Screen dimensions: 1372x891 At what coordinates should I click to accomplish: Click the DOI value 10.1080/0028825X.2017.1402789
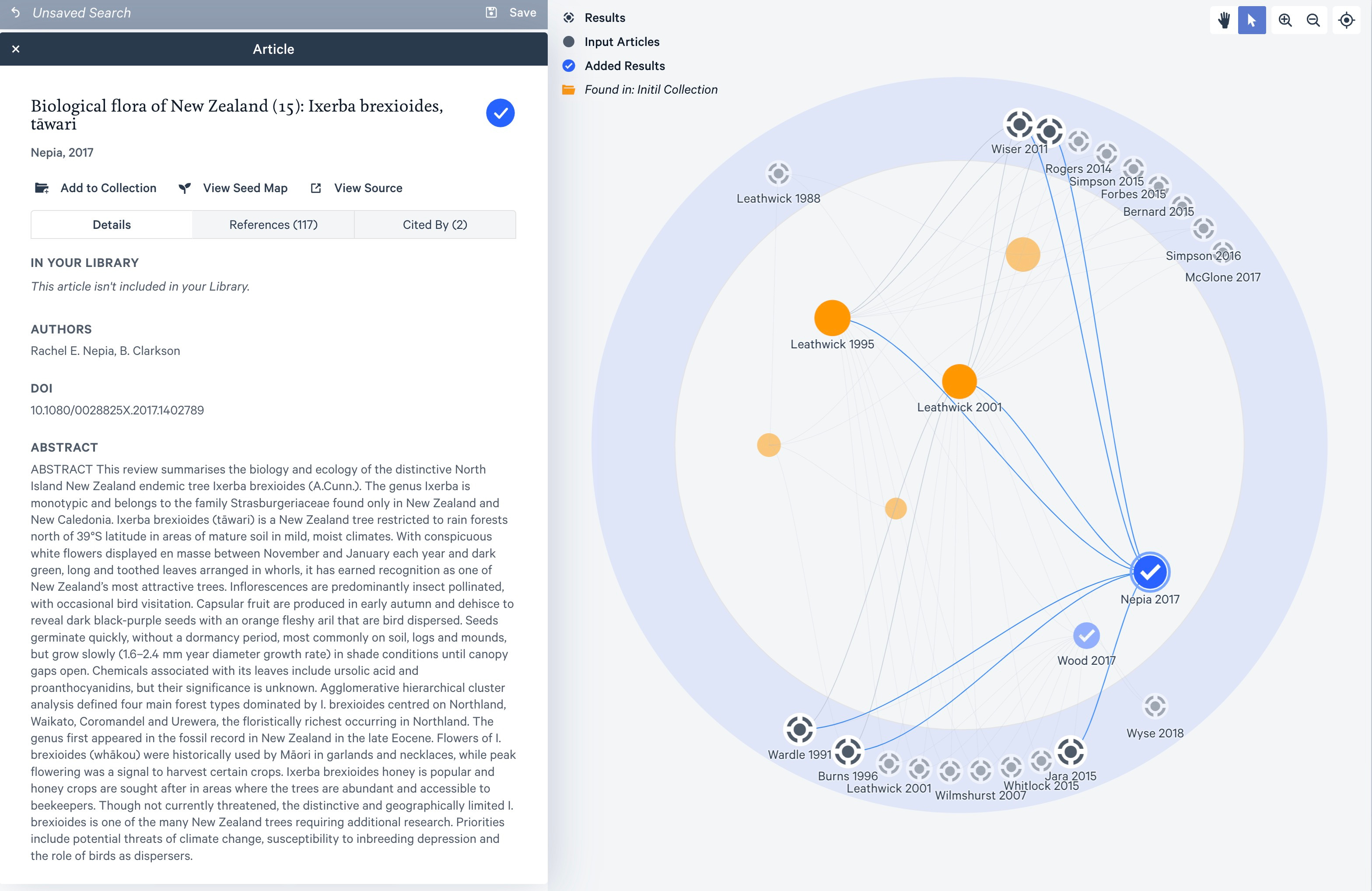pyautogui.click(x=117, y=410)
